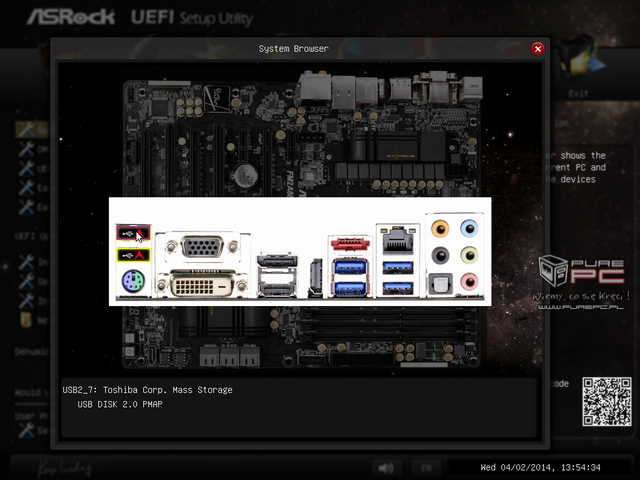The height and width of the screenshot is (480, 640).
Task: Select the vertical HDMI port
Action: [316, 277]
